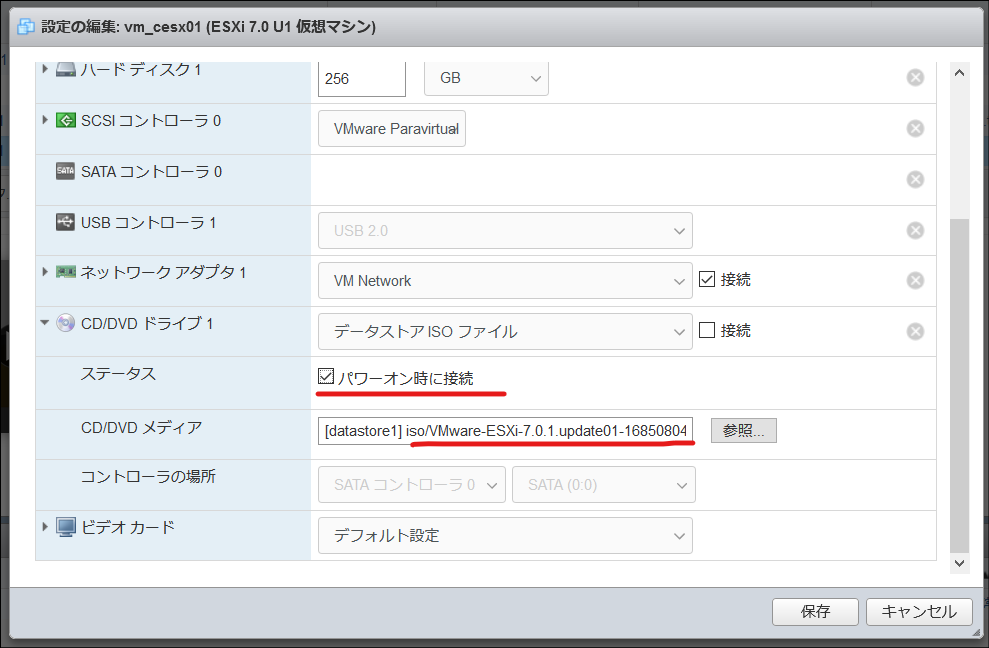
Task: Open the データストア ISO ファイル dropdown
Action: pos(505,331)
